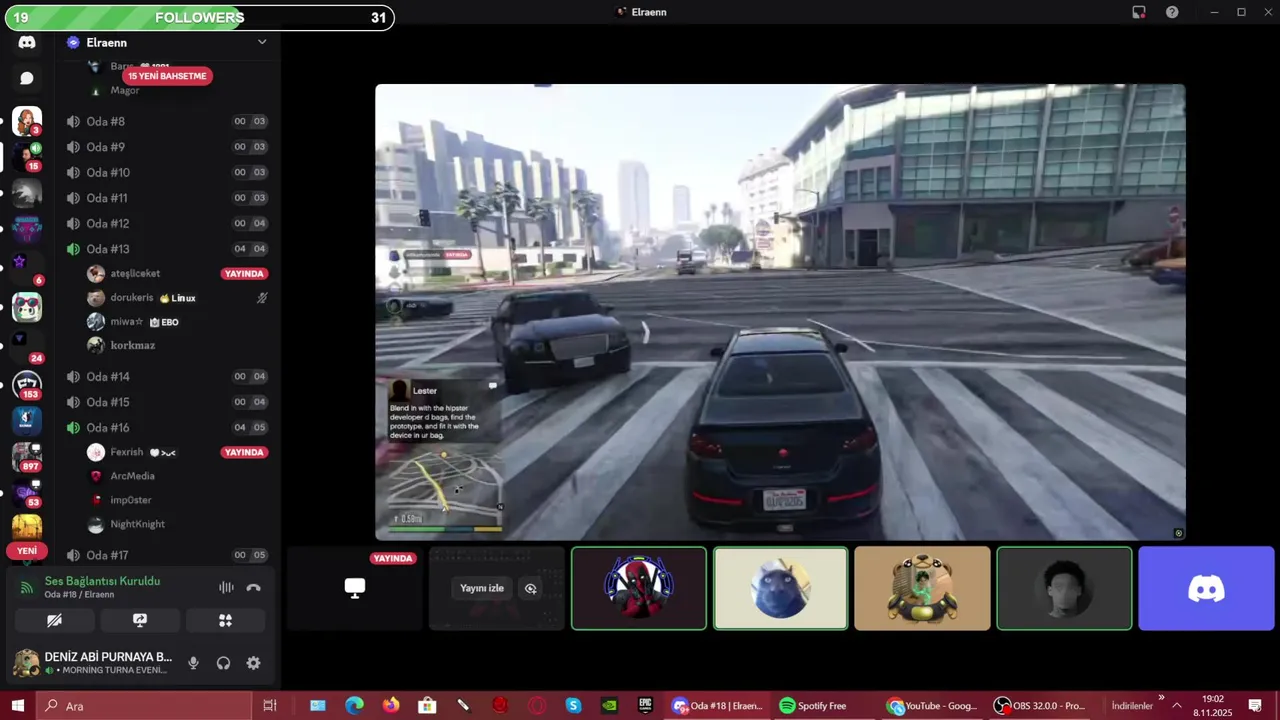The width and height of the screenshot is (1280, 720).
Task: Join voice channel Oda #8
Action: [x=167, y=121]
